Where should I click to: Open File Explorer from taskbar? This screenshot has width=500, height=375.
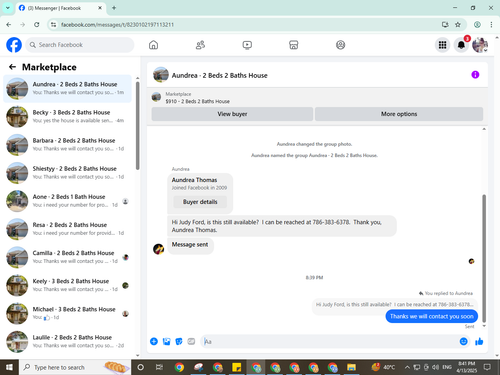[351, 367]
